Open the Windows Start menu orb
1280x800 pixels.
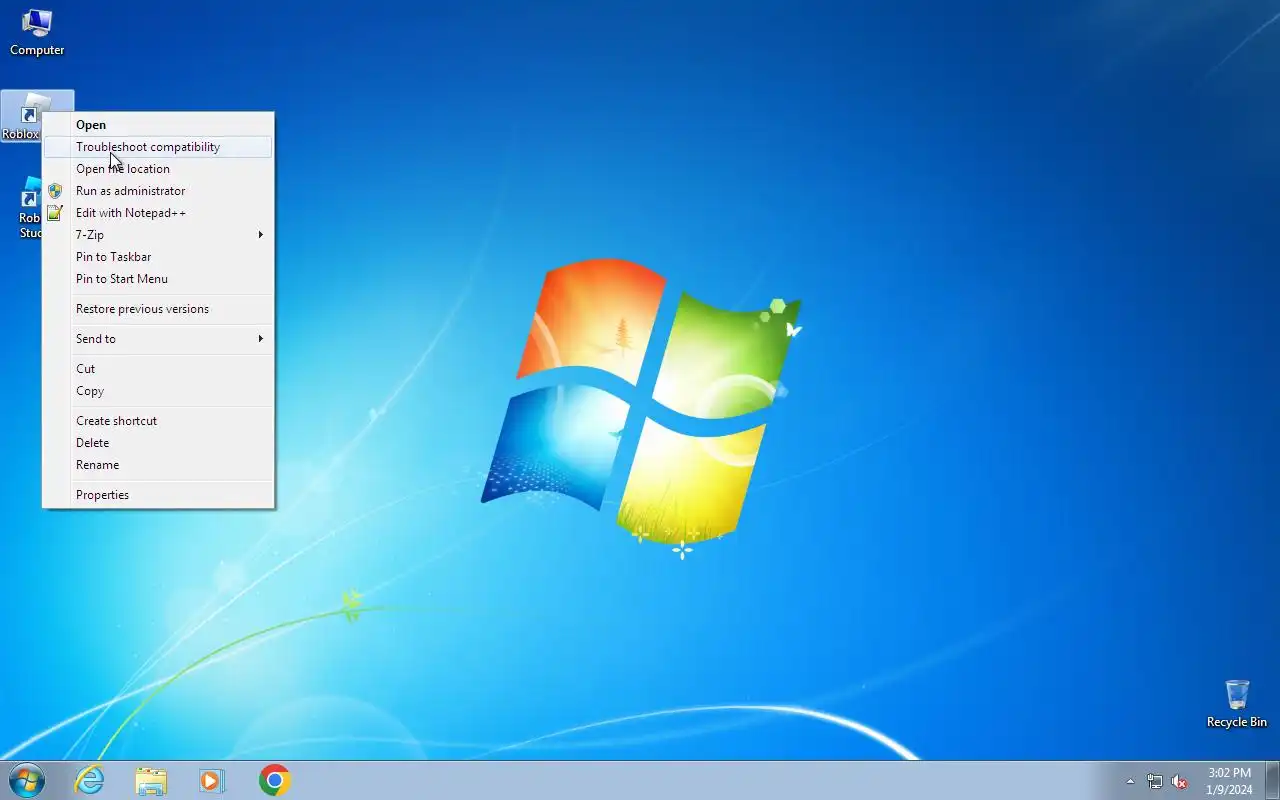[27, 780]
